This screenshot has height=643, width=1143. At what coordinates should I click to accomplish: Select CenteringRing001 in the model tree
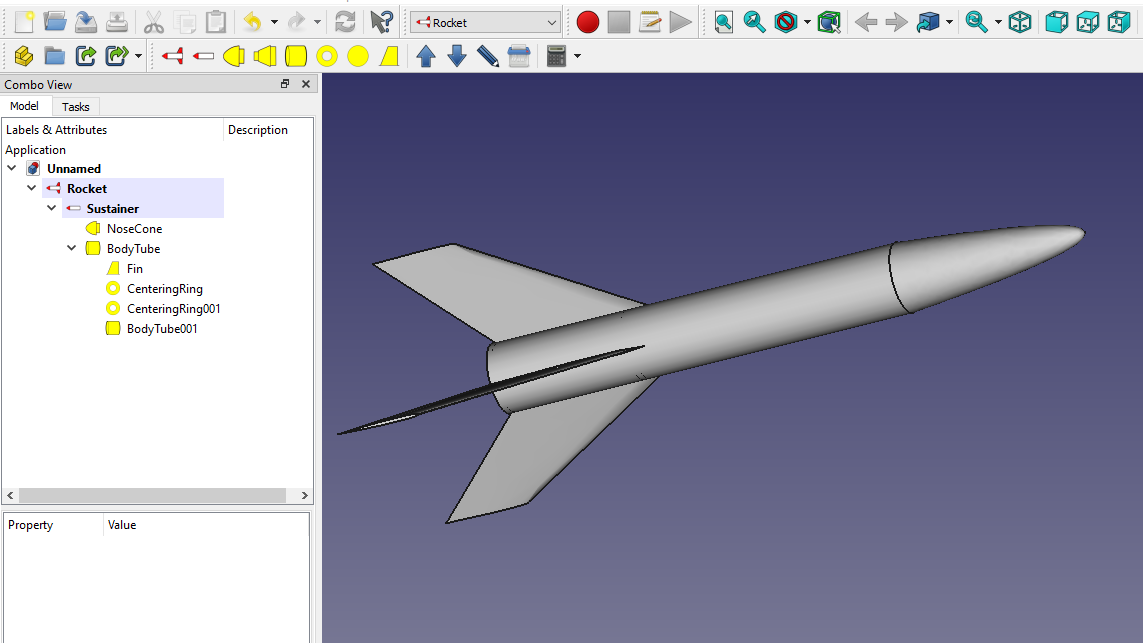click(173, 309)
